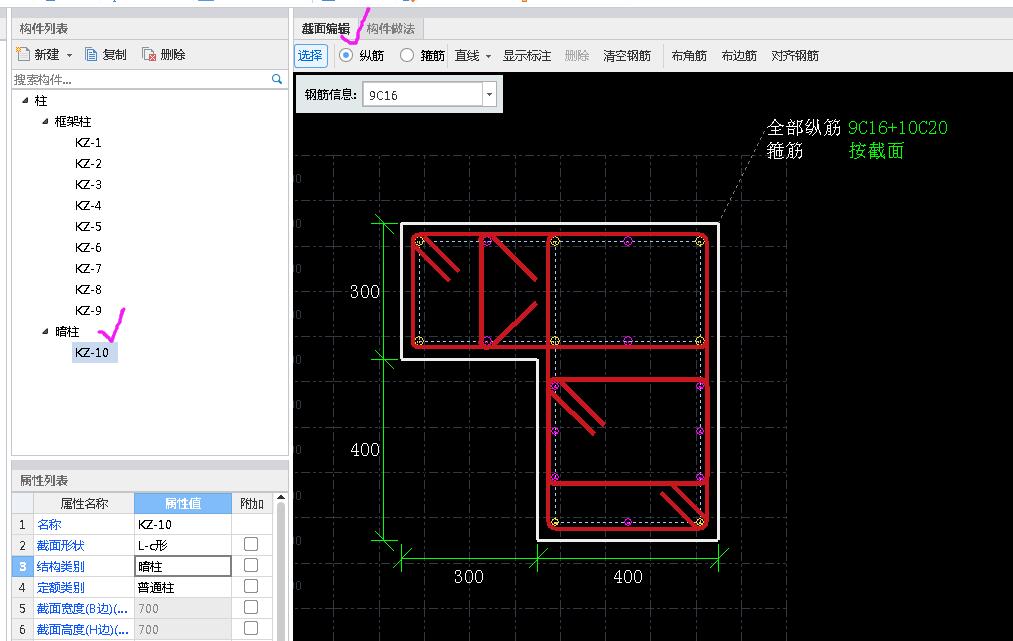This screenshot has height=641, width=1013.
Task: Select KZ-7 in the component list
Action: click(x=88, y=268)
